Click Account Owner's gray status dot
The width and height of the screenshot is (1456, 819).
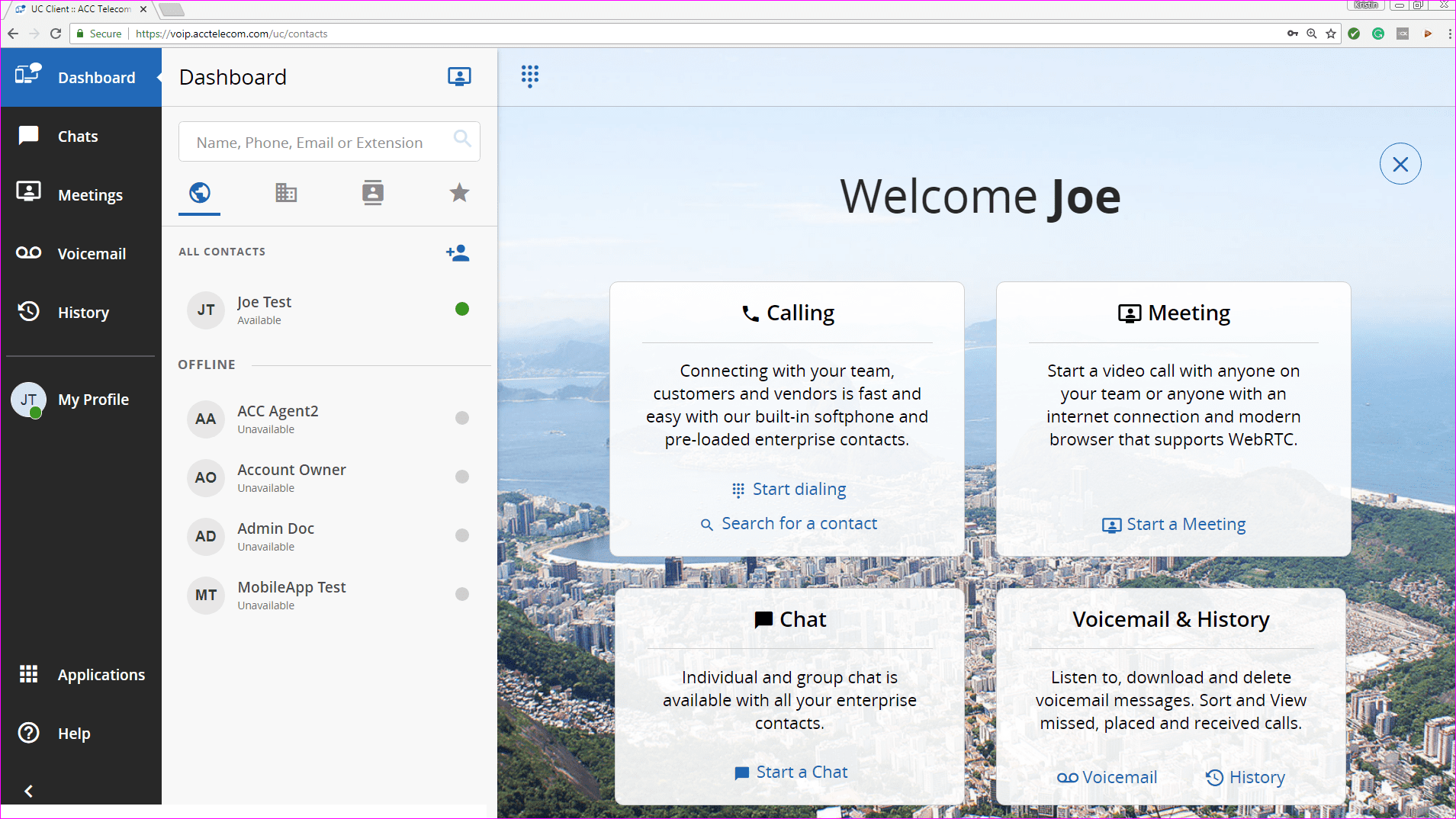coord(462,477)
